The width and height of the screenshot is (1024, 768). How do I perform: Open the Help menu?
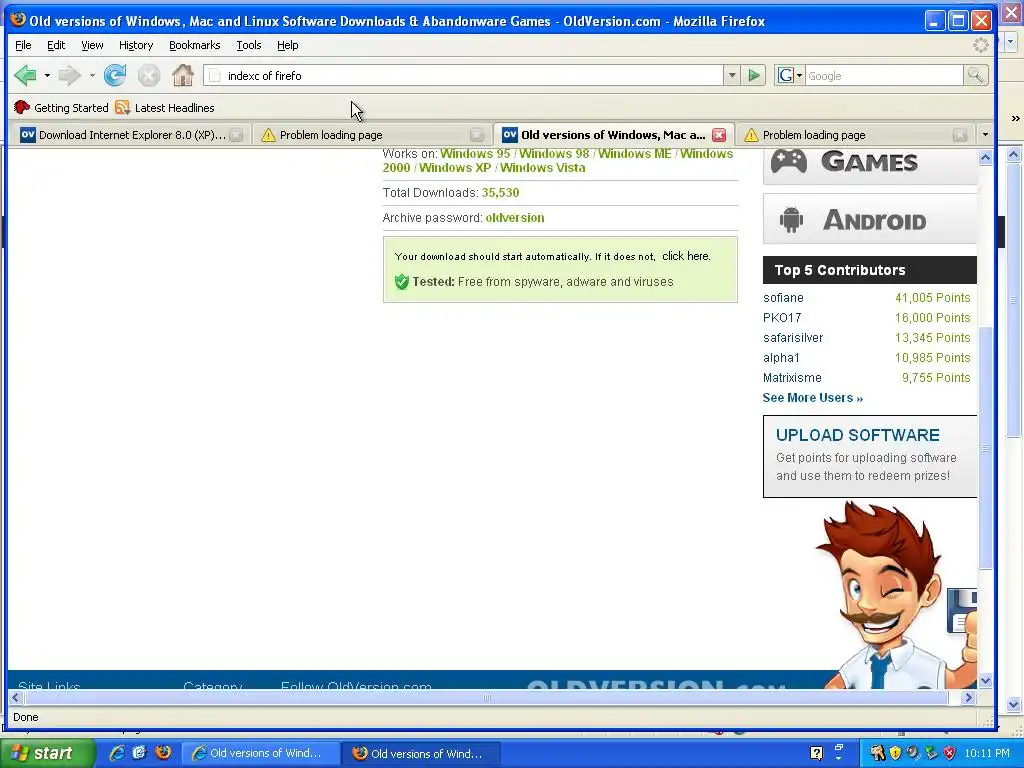287,45
